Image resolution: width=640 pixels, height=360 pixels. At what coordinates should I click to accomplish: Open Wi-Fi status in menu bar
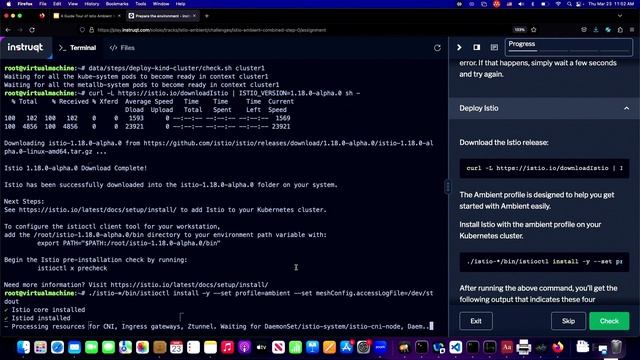558,4
